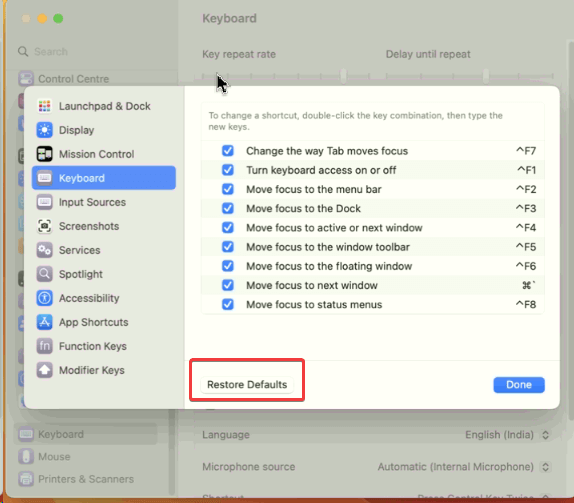Screen dimensions: 574x503
Task: Select Mission Control shortcuts category
Action: click(x=104, y=154)
